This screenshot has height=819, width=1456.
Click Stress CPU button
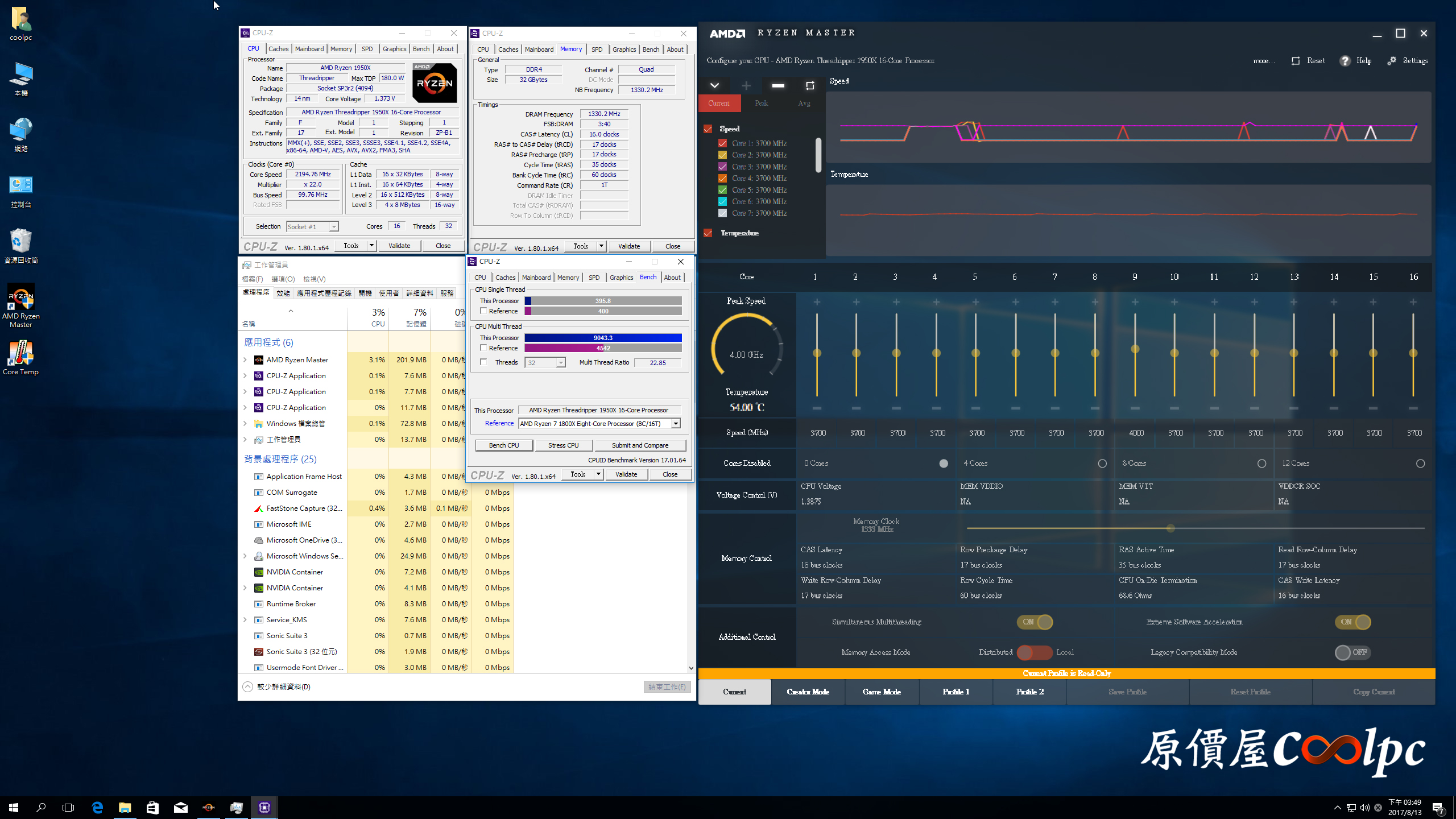pyautogui.click(x=564, y=445)
